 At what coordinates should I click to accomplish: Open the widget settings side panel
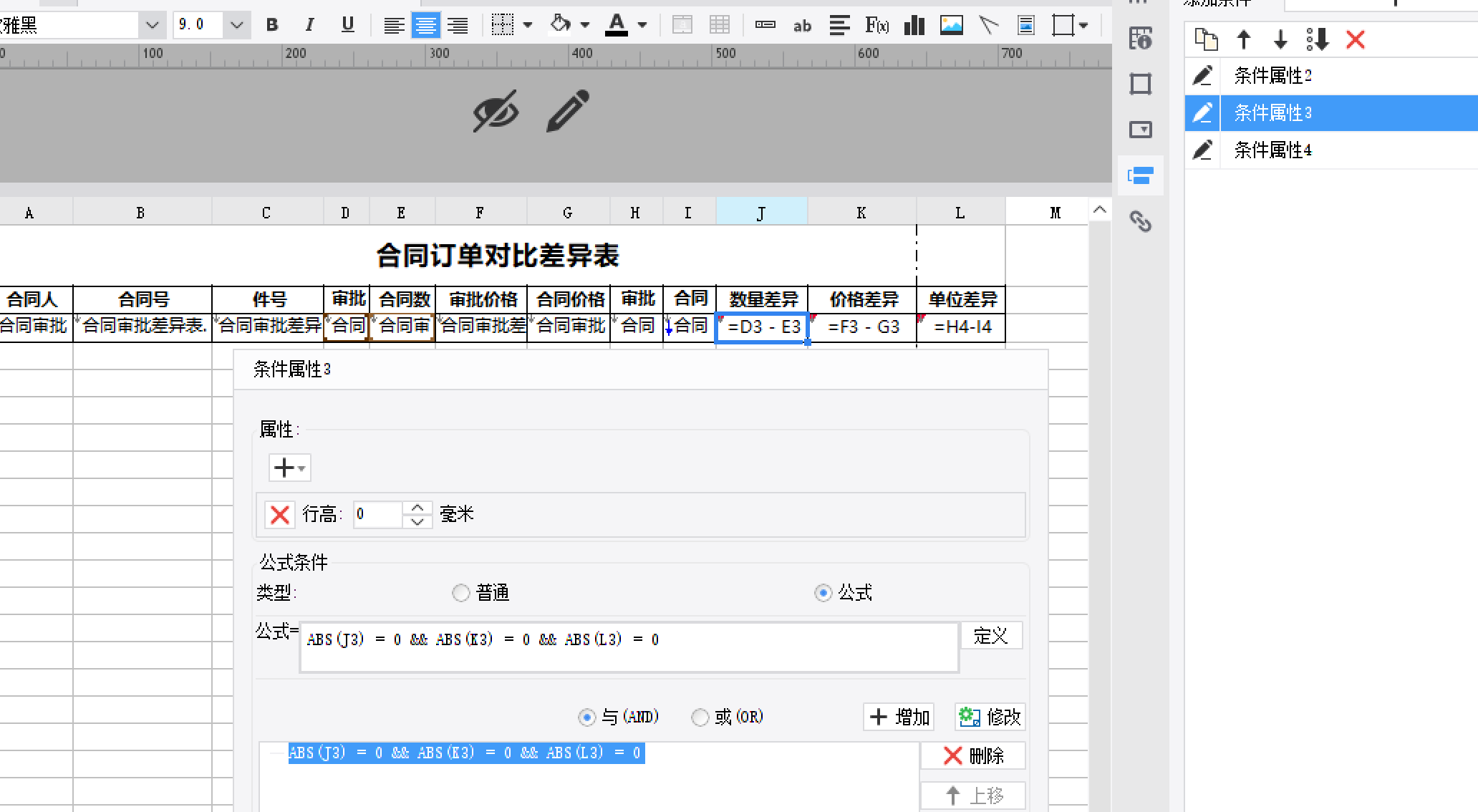pyautogui.click(x=1140, y=130)
